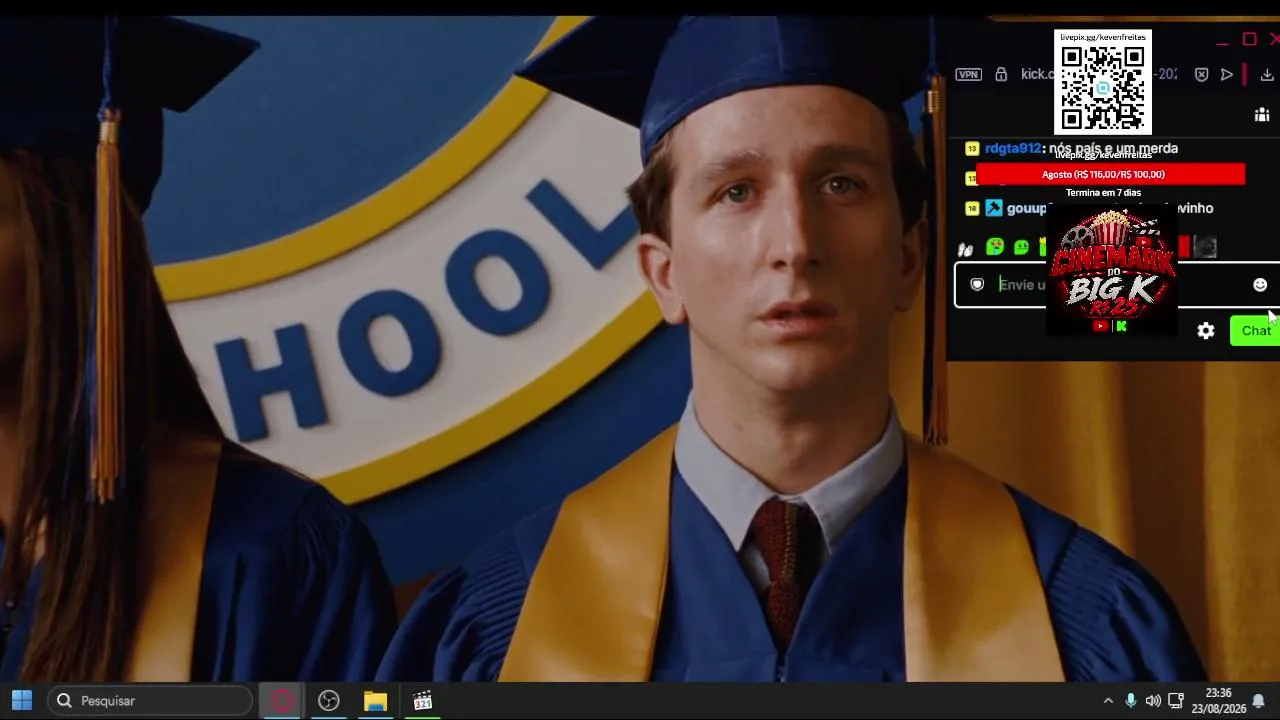1280x720 pixels.
Task: Select the green drooling emote
Action: pos(995,246)
